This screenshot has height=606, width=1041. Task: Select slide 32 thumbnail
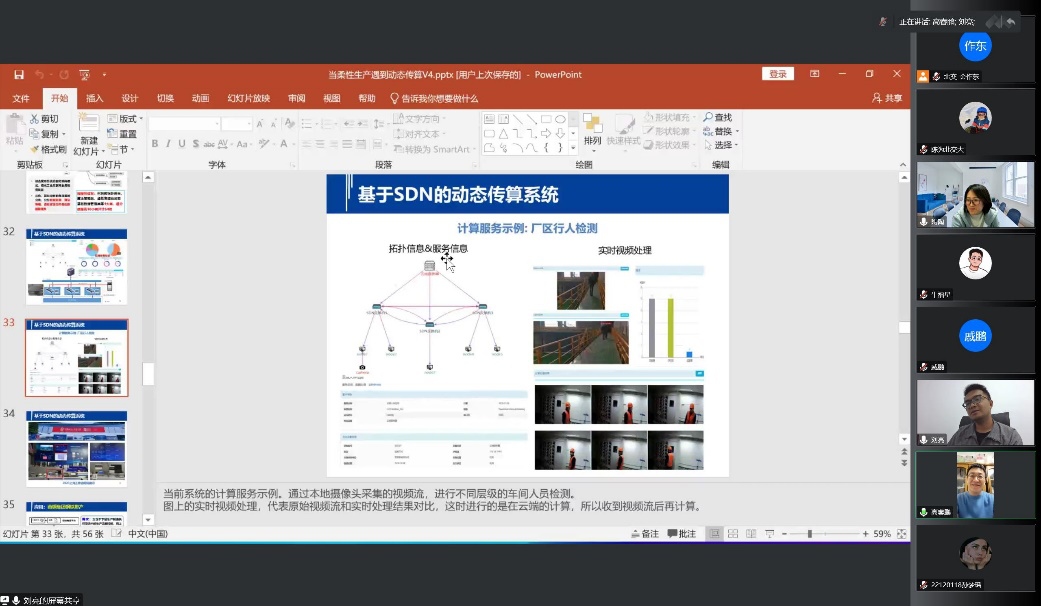[x=76, y=267]
